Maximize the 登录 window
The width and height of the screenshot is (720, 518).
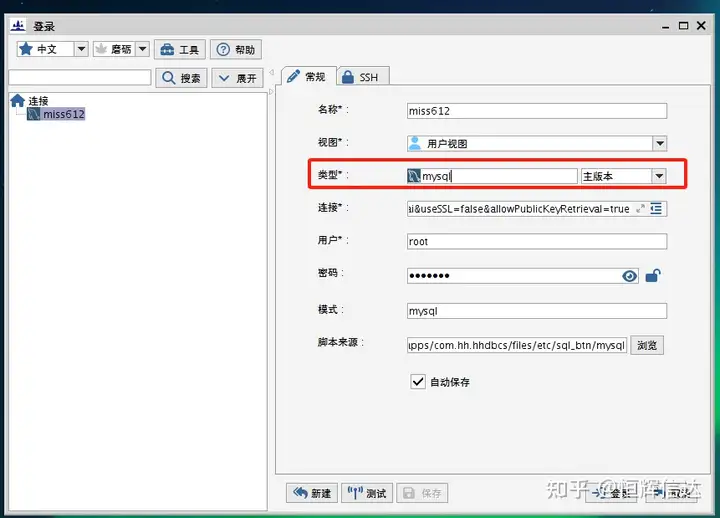coord(683,26)
